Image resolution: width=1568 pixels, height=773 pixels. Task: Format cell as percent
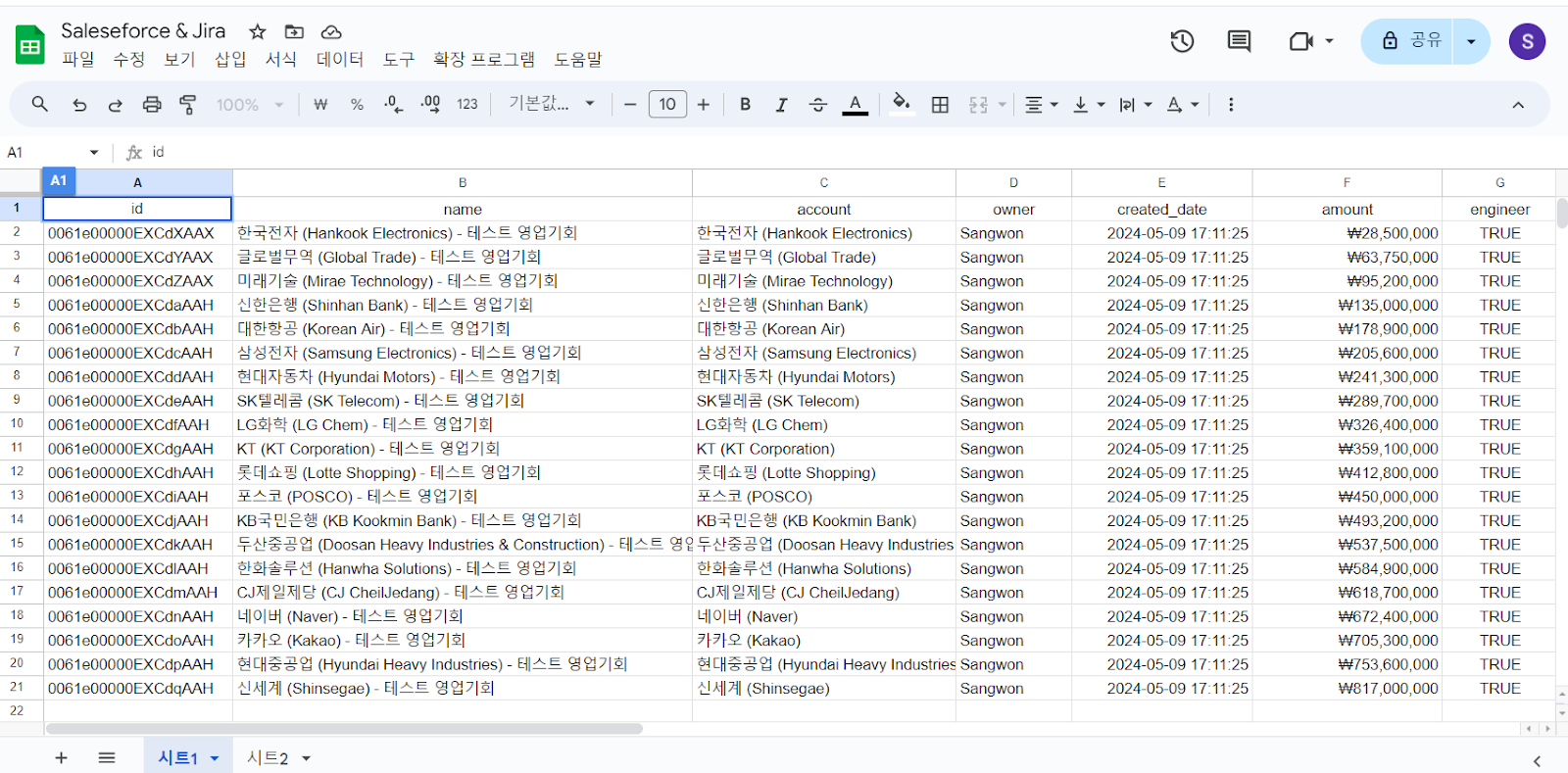357,105
